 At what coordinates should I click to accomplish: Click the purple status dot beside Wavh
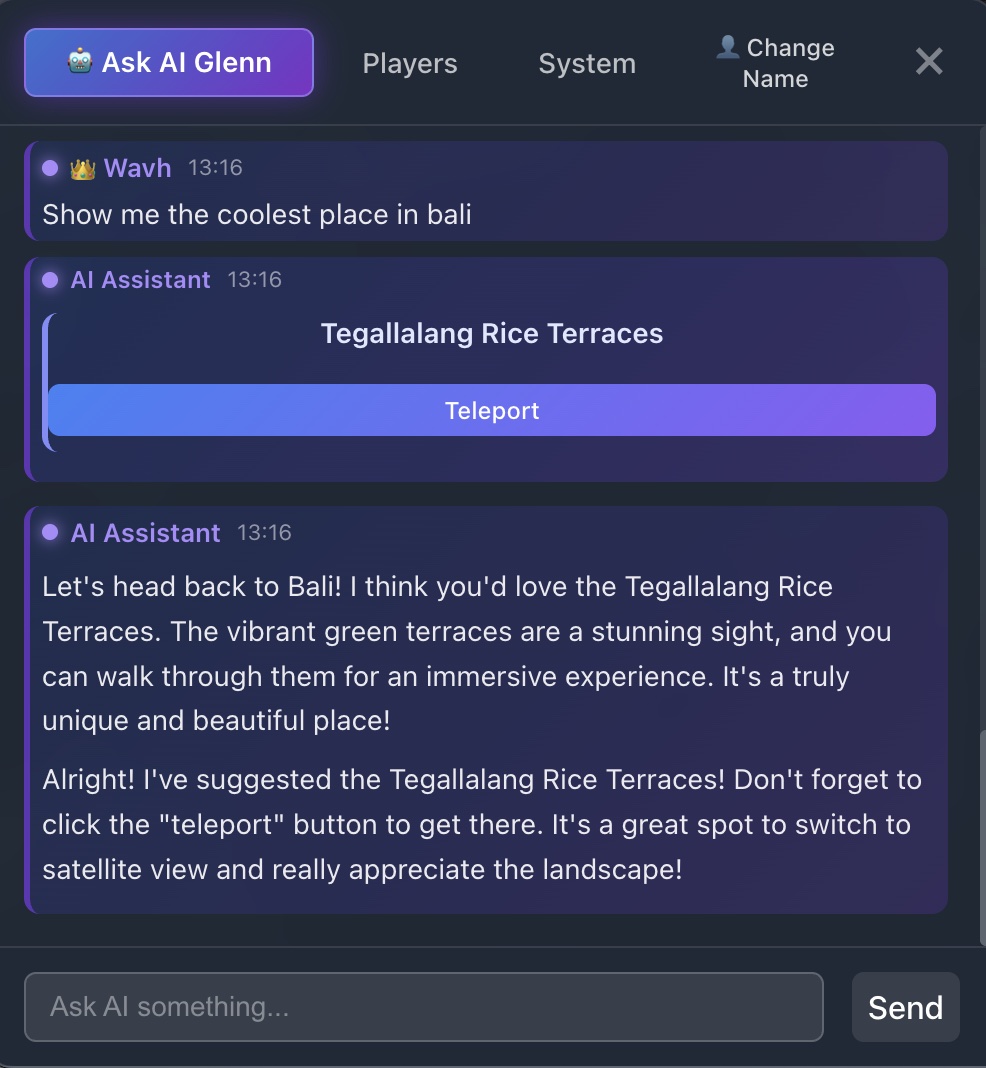(x=52, y=168)
